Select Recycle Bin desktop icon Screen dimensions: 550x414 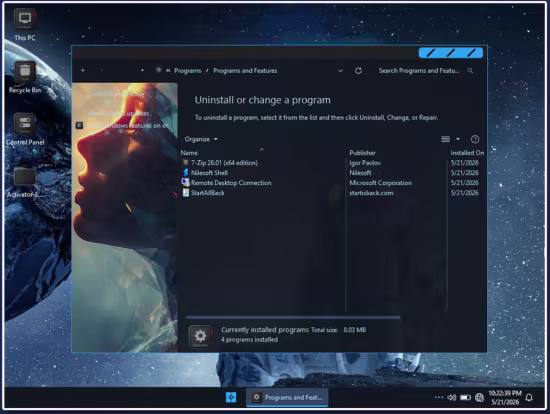click(x=25, y=77)
